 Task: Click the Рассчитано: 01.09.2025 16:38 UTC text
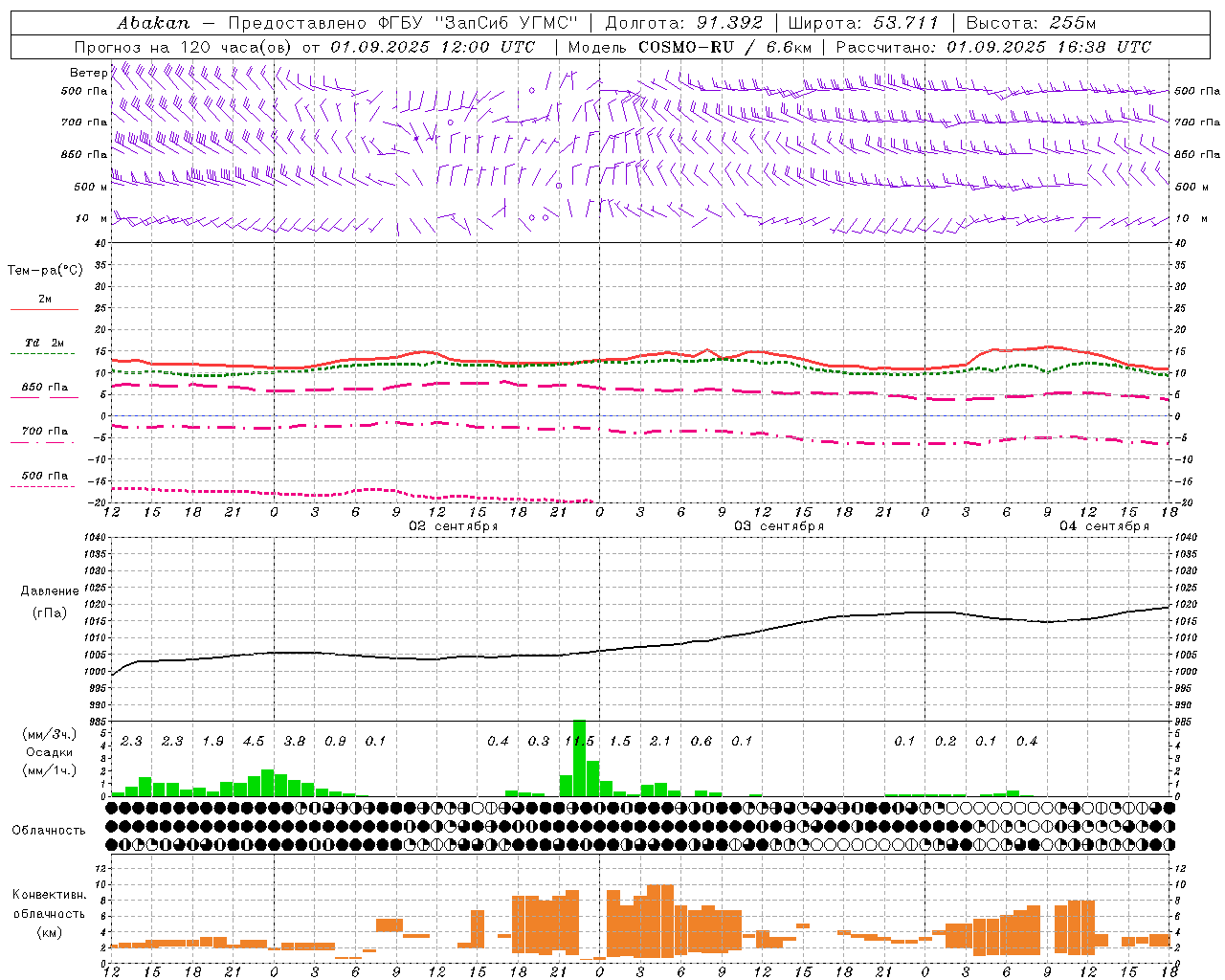[993, 47]
